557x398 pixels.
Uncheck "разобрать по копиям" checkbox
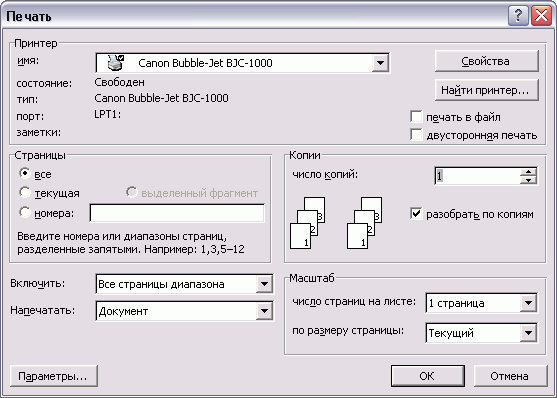(416, 214)
